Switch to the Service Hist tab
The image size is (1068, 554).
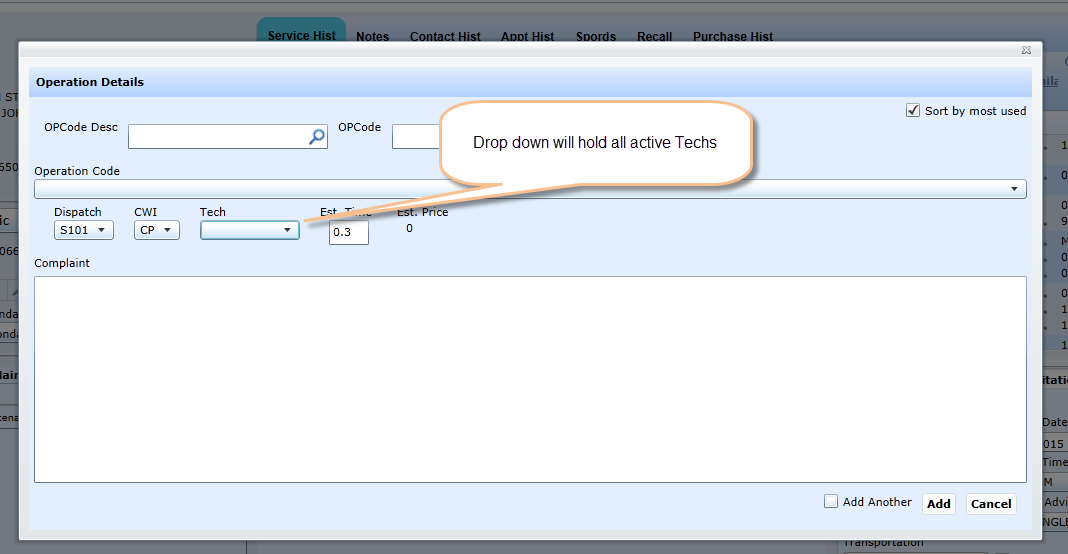pos(301,35)
